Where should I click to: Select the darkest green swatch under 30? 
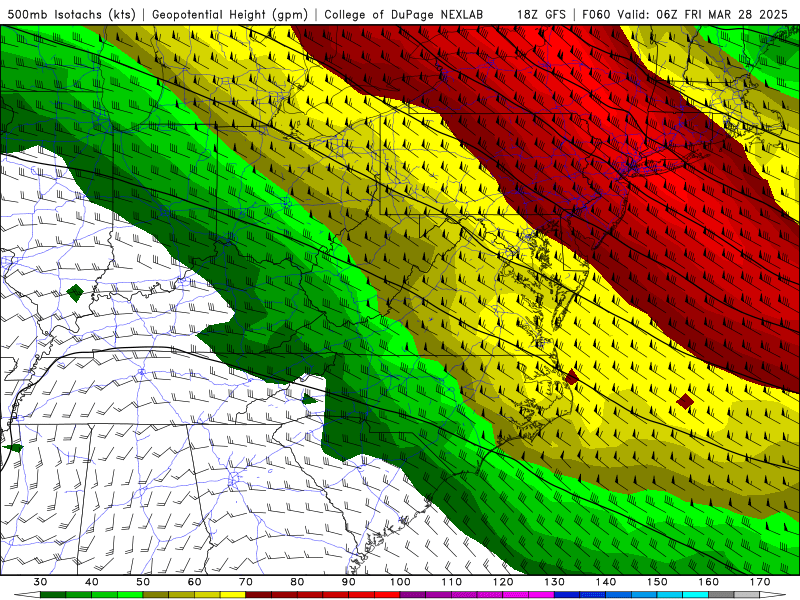(x=53, y=596)
